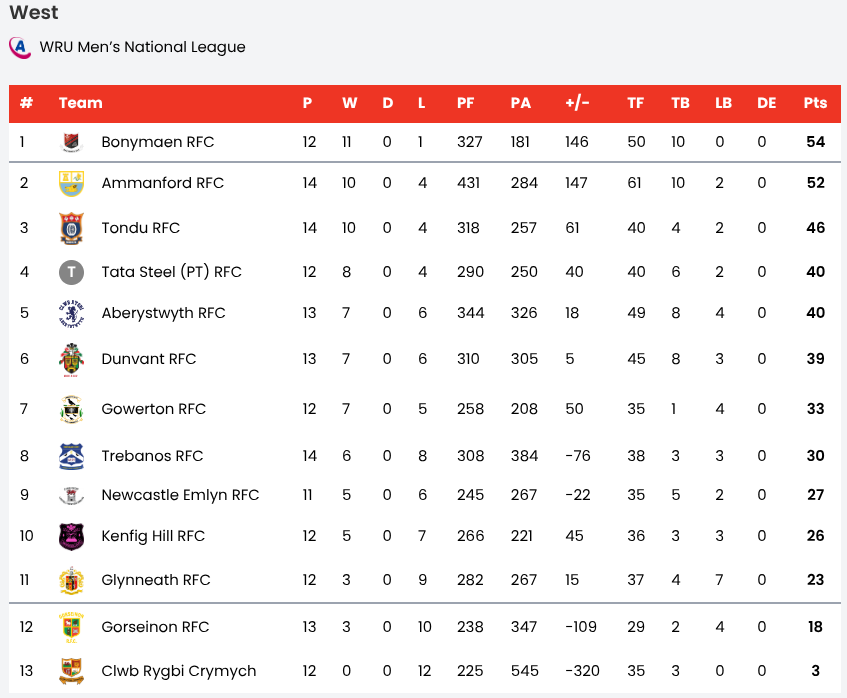The image size is (847, 698).
Task: Click the WRU Men's National League logo
Action: click(x=19, y=47)
